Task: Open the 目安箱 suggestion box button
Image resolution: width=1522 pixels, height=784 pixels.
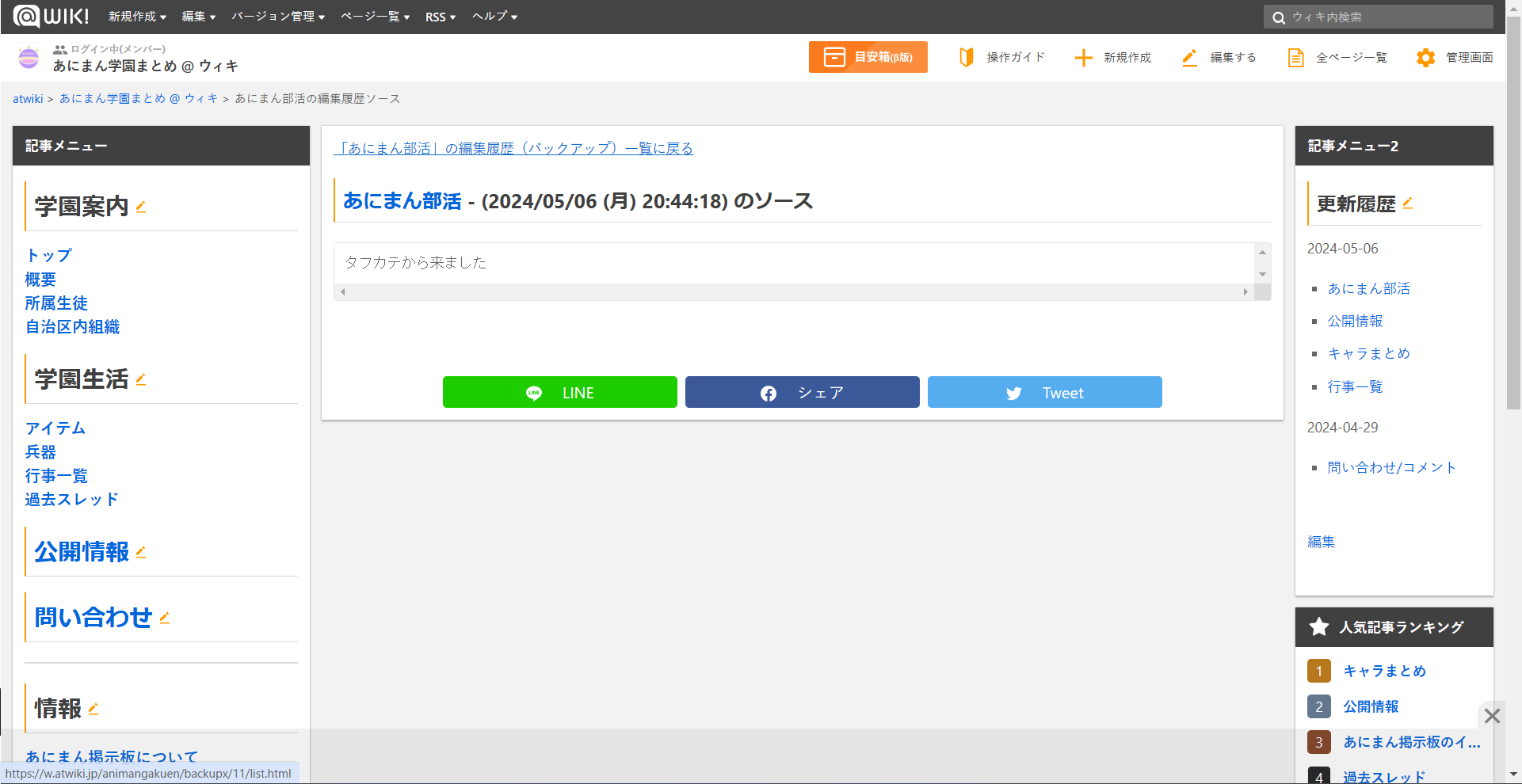Action: [x=868, y=57]
